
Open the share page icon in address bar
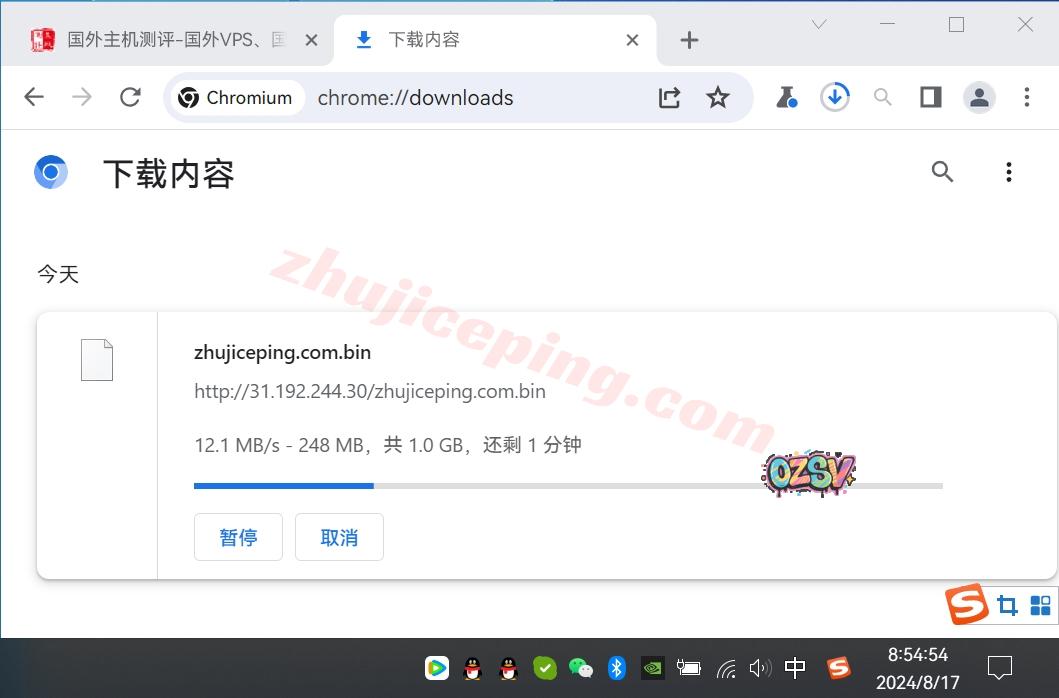(x=669, y=97)
